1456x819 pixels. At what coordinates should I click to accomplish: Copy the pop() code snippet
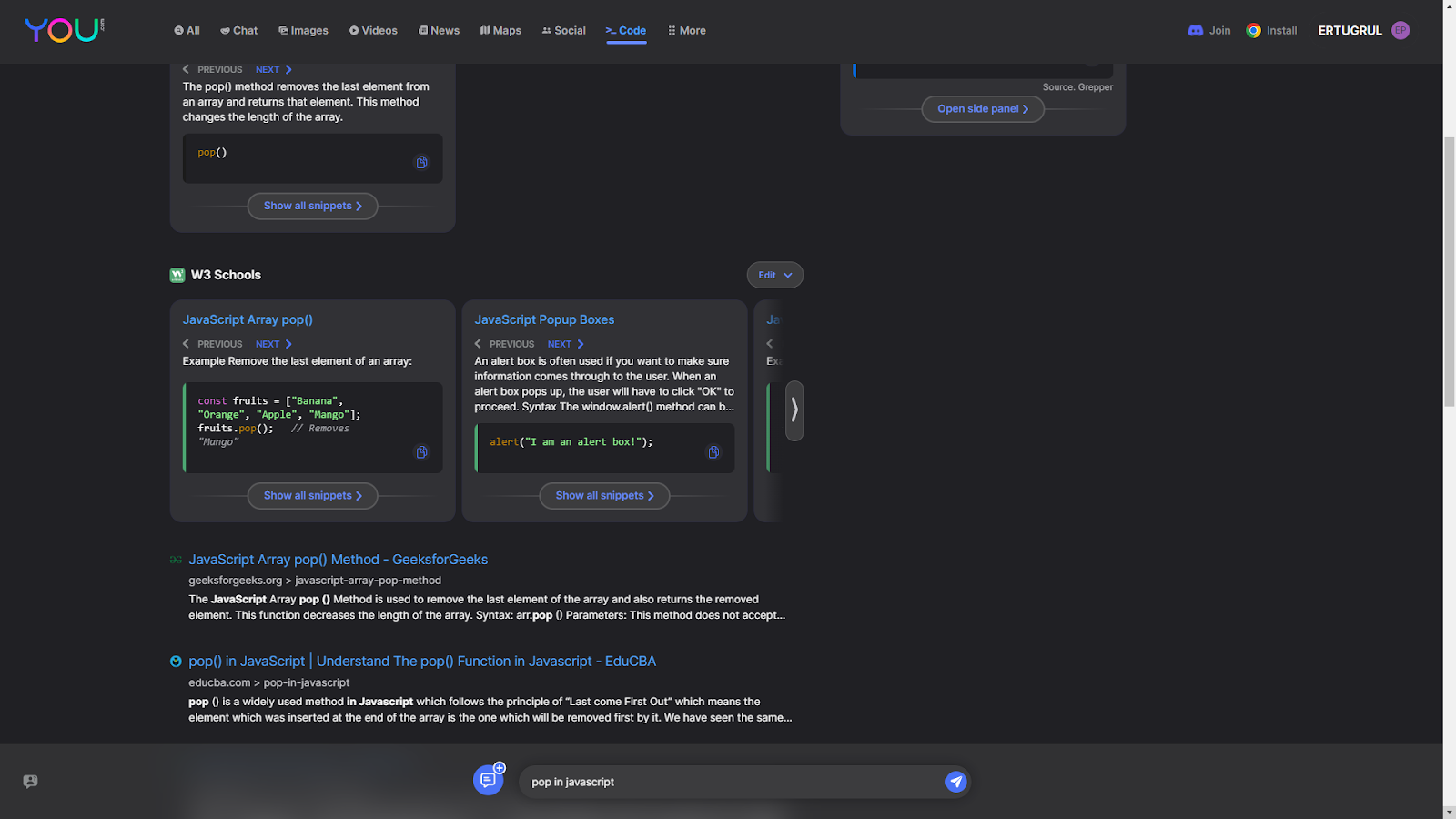click(421, 163)
